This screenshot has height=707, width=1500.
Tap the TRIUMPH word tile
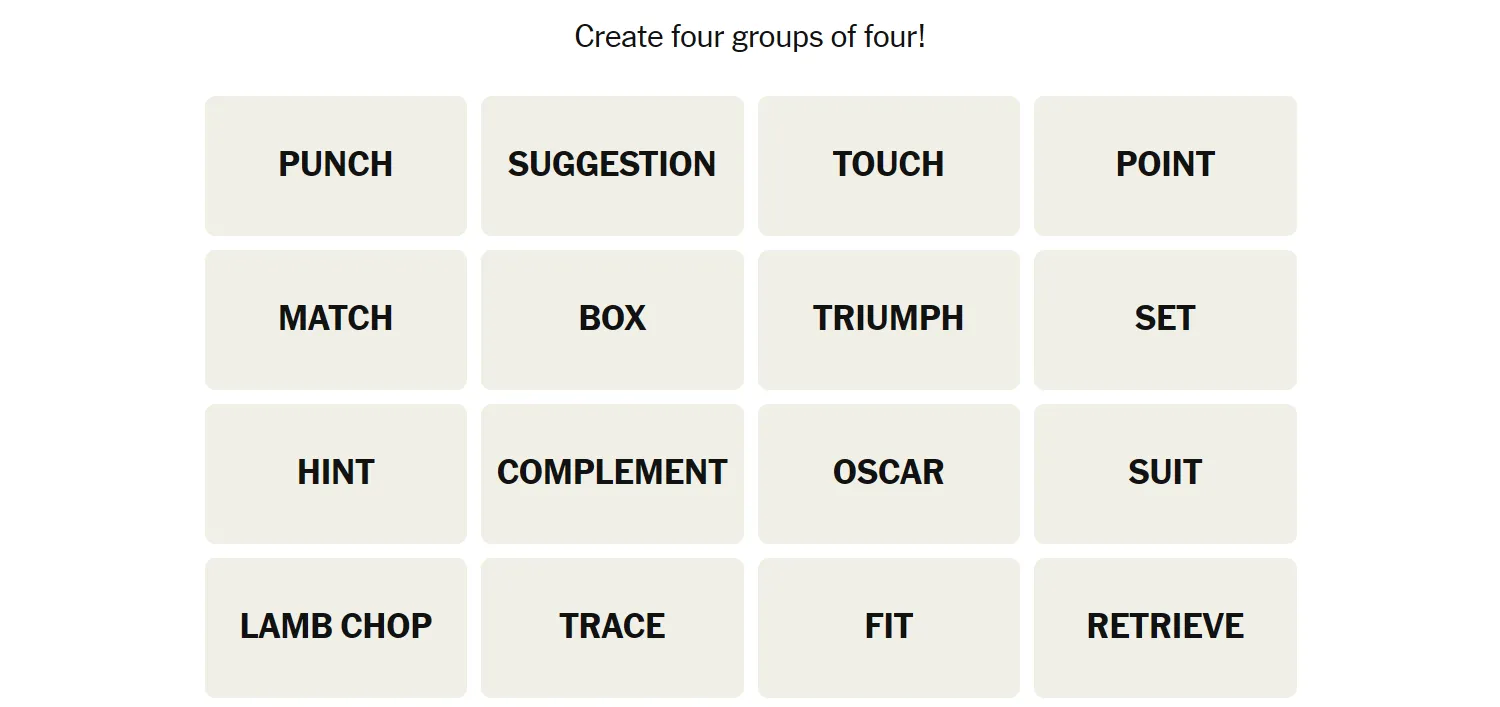point(889,320)
